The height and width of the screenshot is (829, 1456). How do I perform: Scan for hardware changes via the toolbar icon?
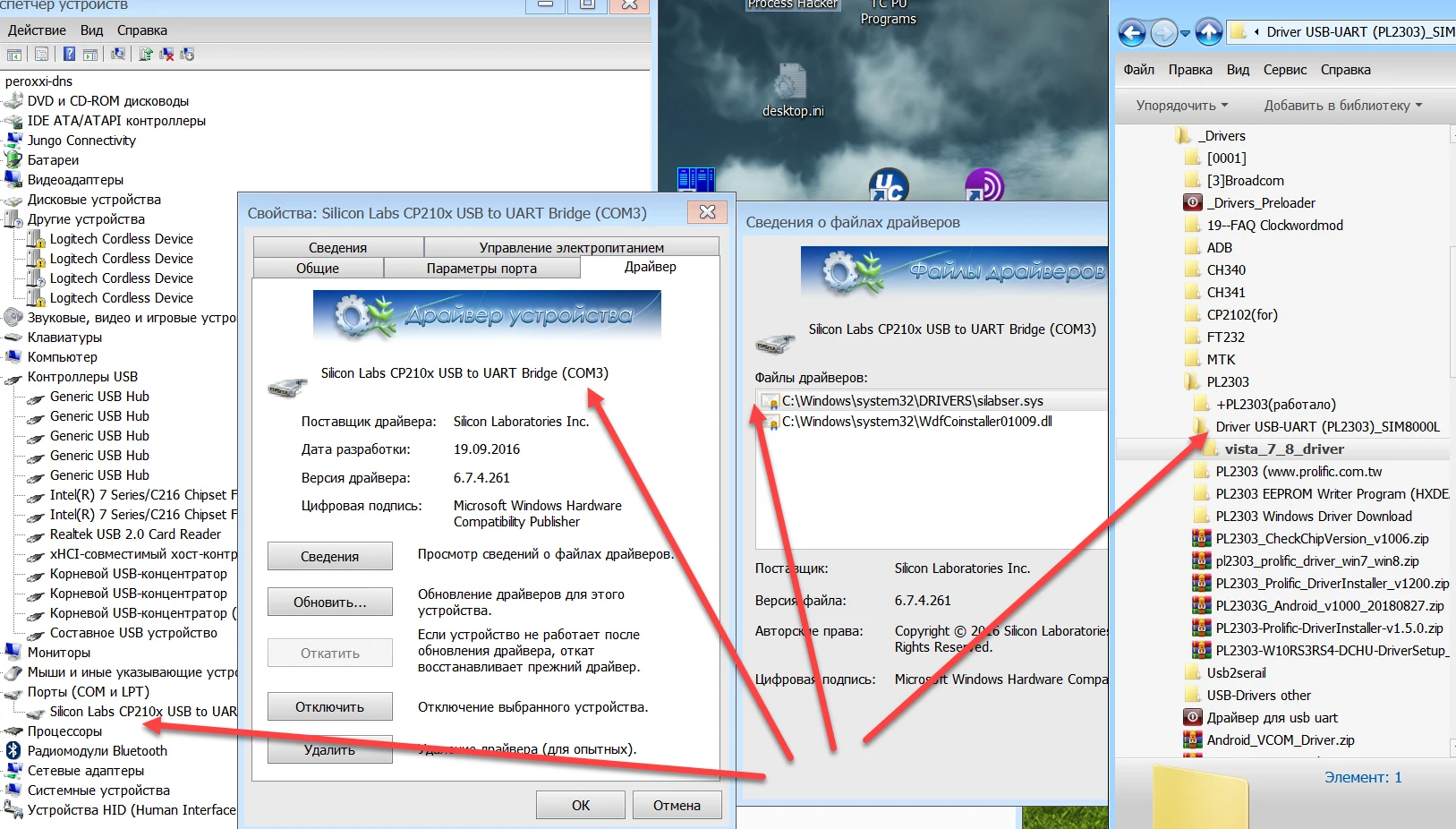click(118, 55)
